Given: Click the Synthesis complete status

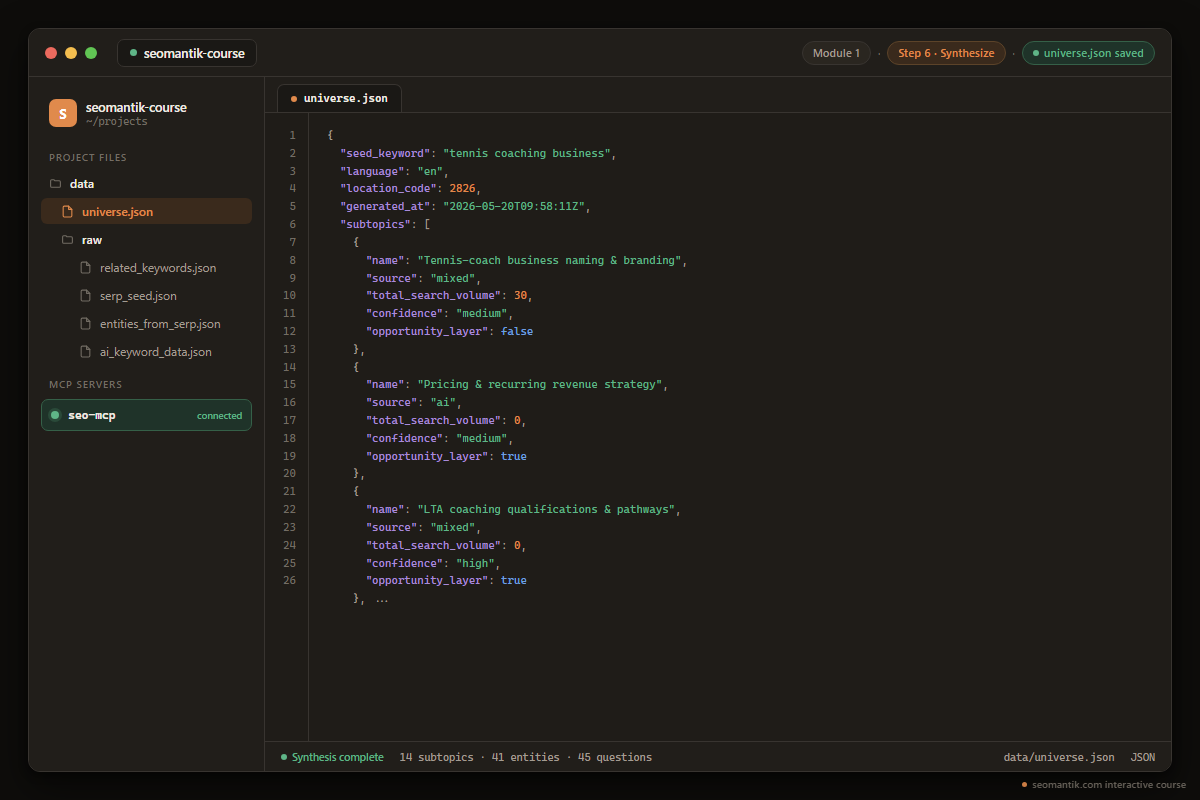Looking at the screenshot, I should coord(332,757).
